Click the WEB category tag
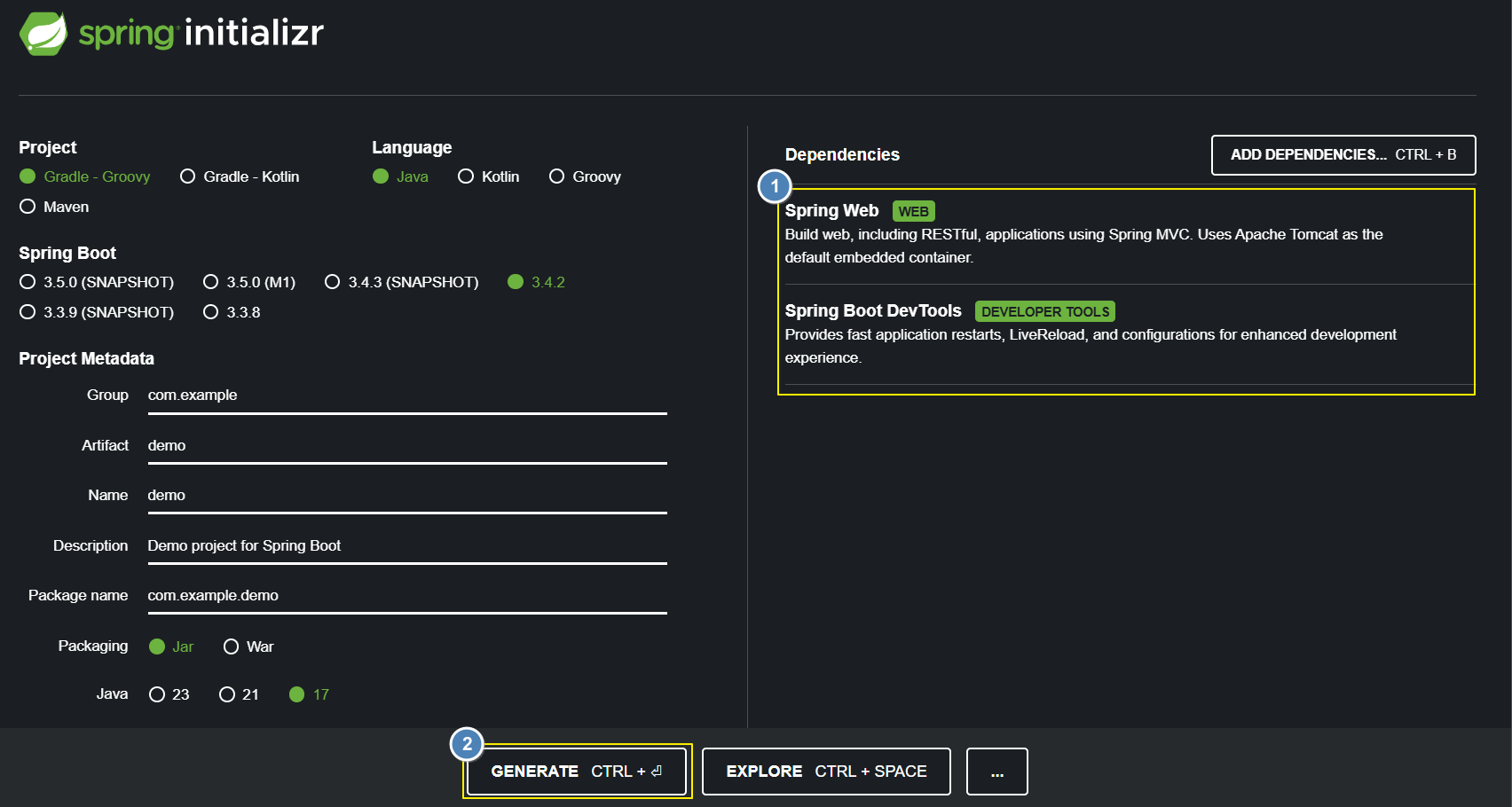This screenshot has height=807, width=1512. coord(913,211)
